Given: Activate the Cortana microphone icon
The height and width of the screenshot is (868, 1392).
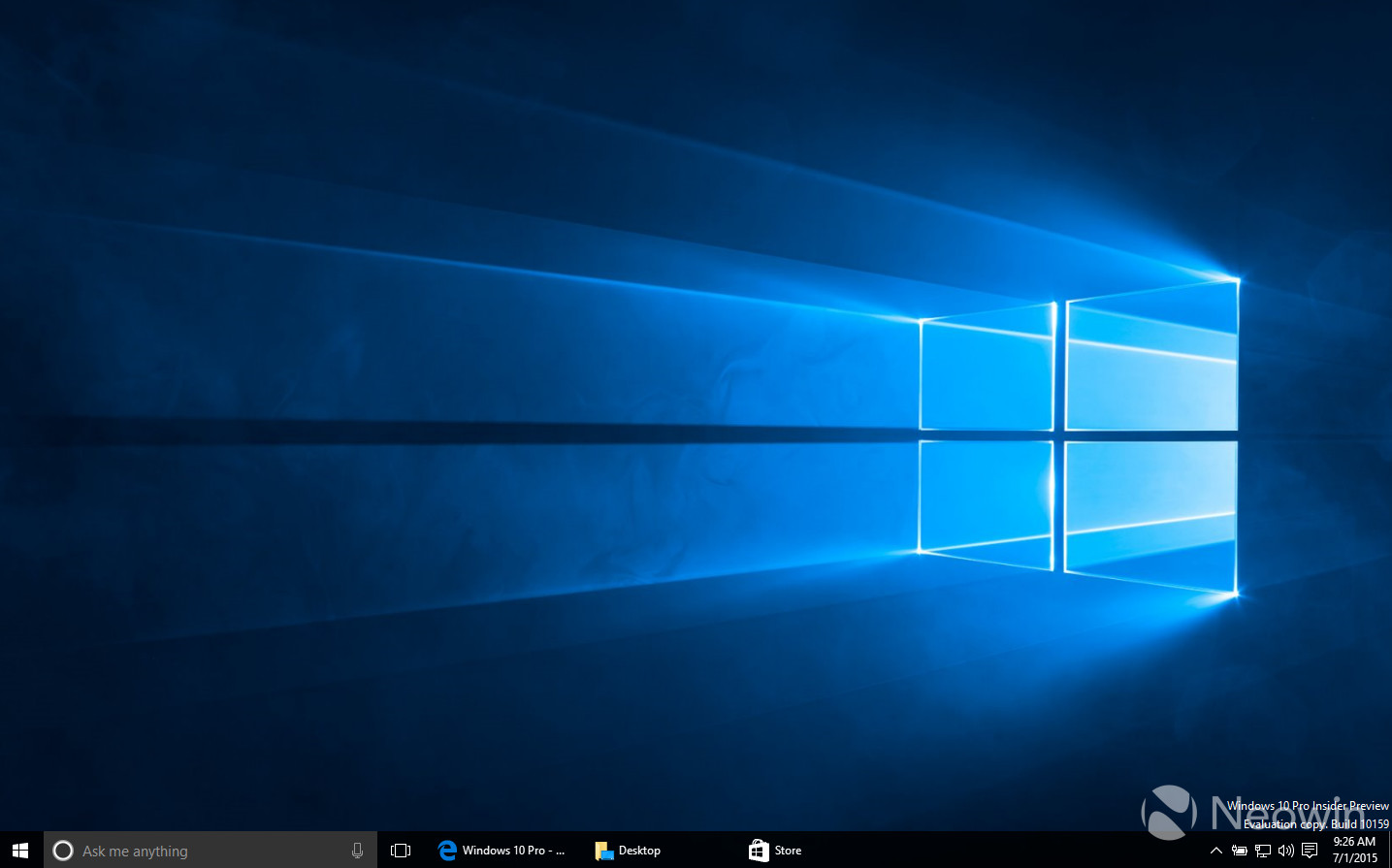Looking at the screenshot, I should pos(357,851).
